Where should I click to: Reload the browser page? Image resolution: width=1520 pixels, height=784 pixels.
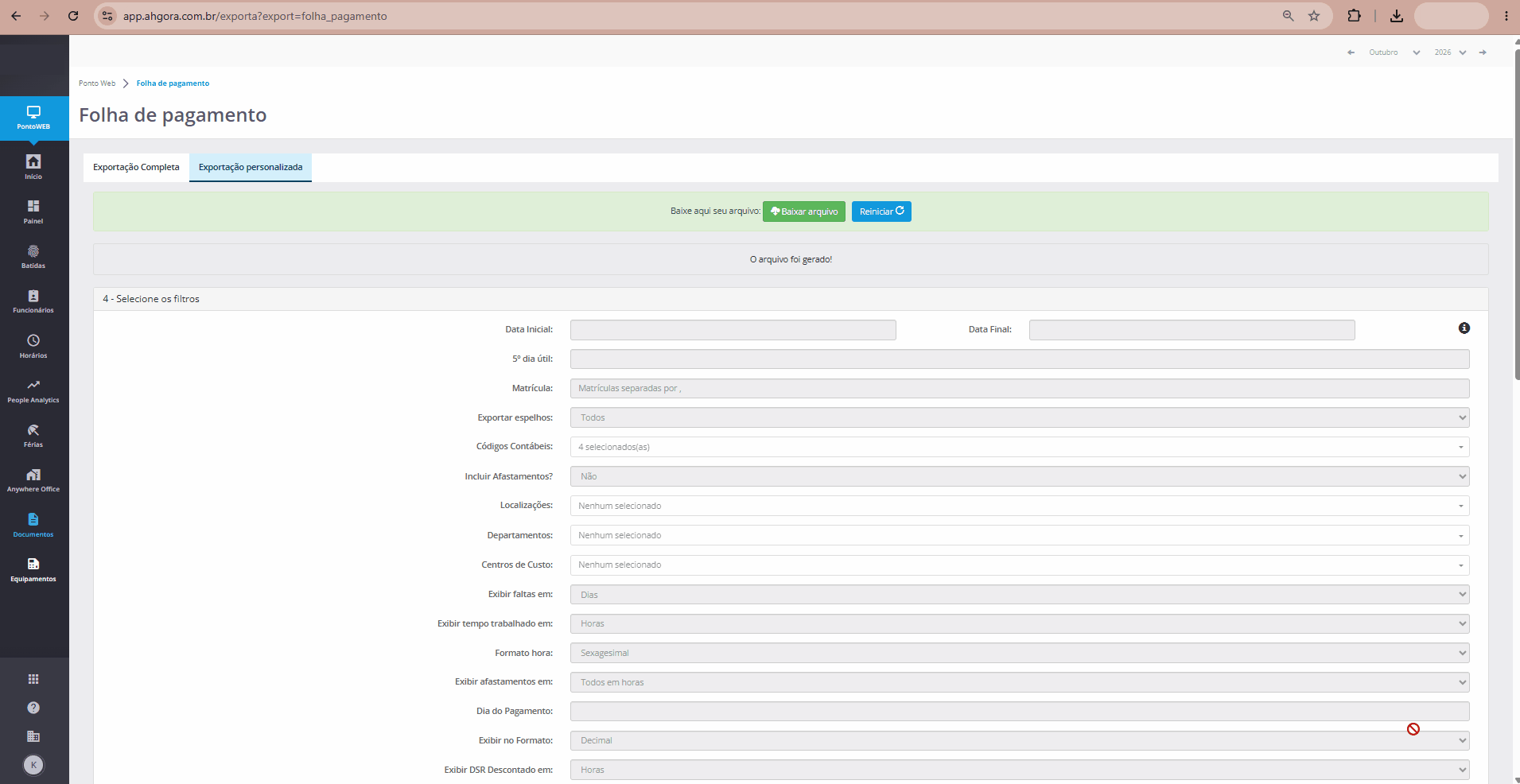73,16
